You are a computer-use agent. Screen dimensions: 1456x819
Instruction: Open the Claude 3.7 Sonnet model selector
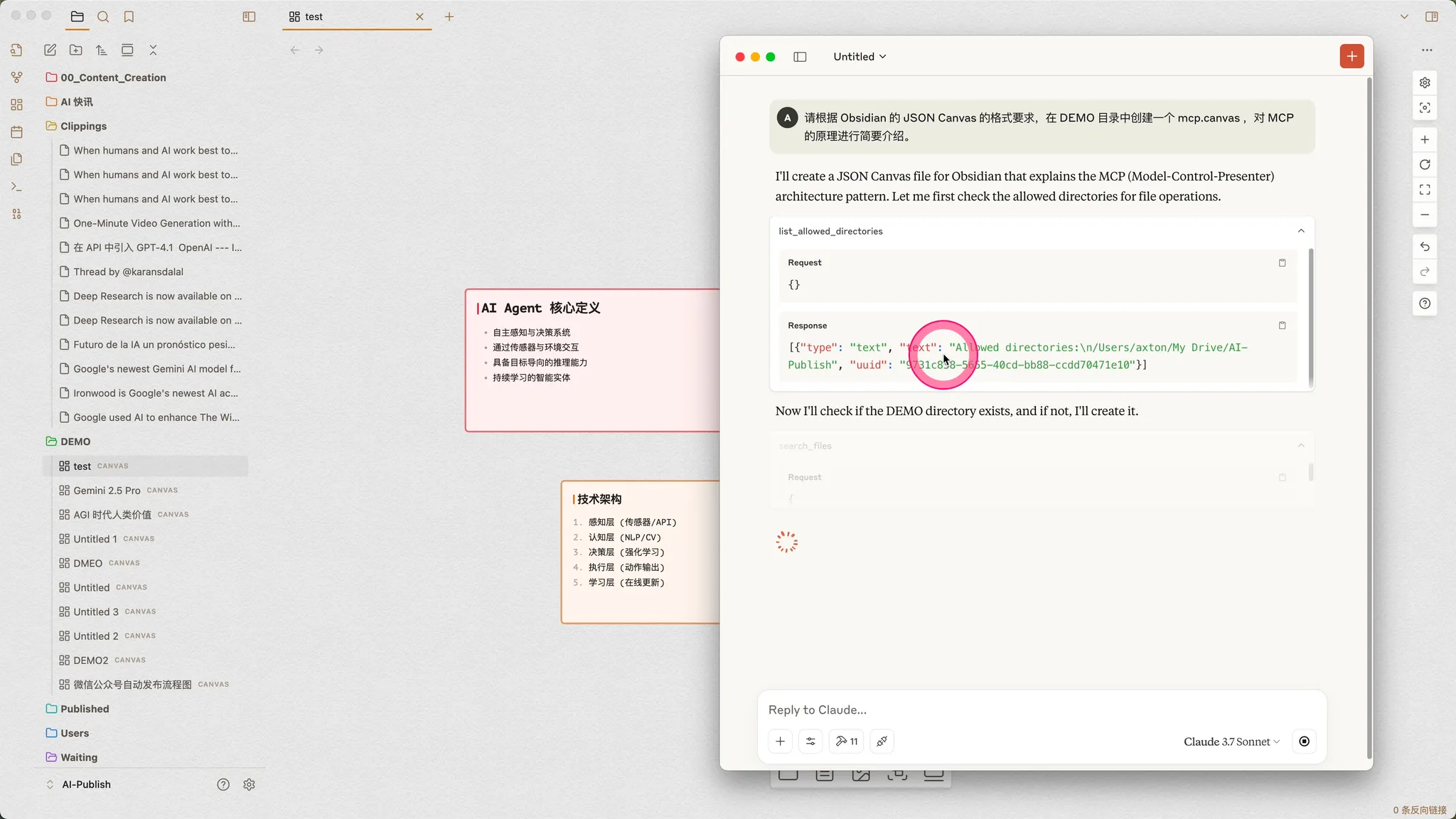[1231, 742]
